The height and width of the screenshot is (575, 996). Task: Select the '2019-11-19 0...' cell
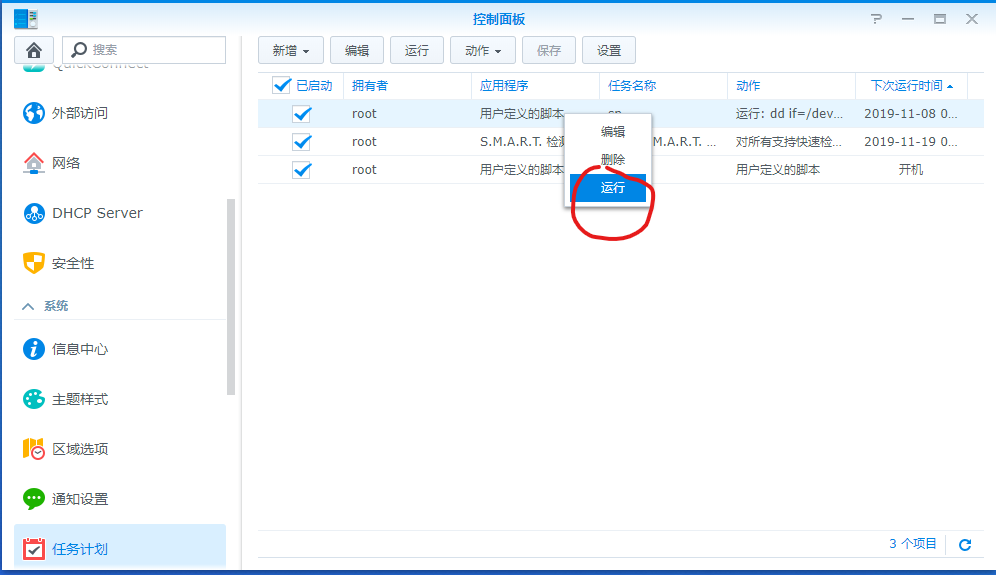(910, 142)
